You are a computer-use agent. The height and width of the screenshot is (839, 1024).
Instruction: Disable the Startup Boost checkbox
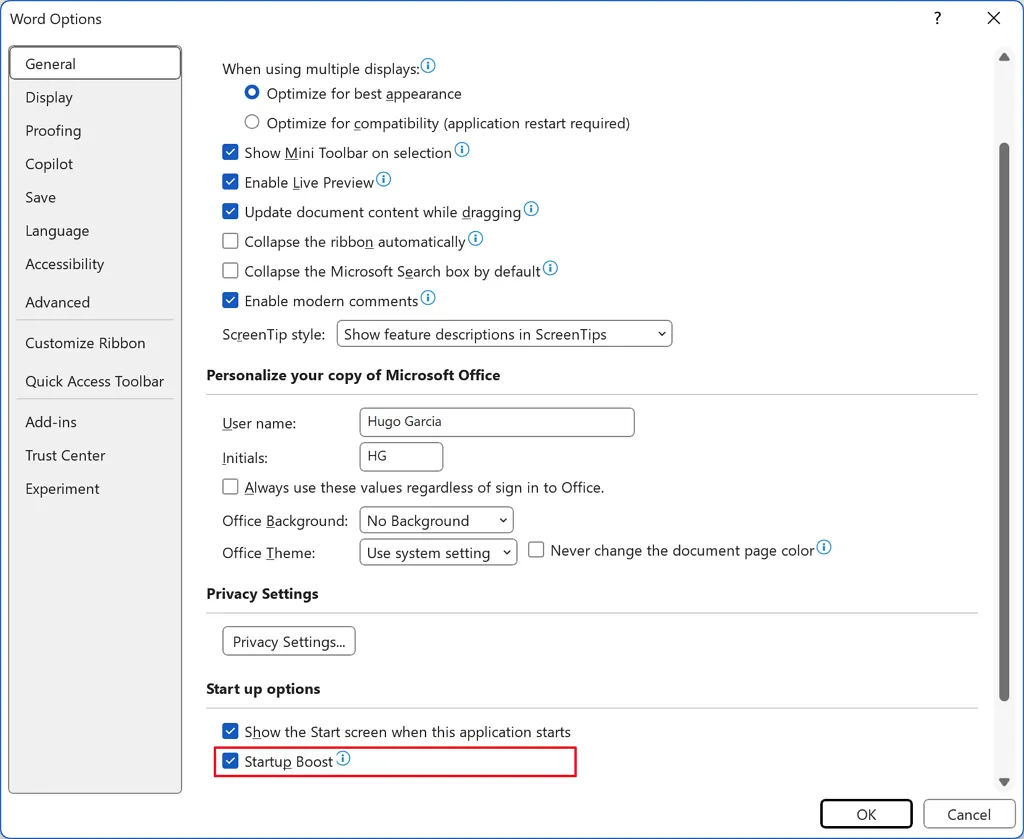tap(230, 761)
